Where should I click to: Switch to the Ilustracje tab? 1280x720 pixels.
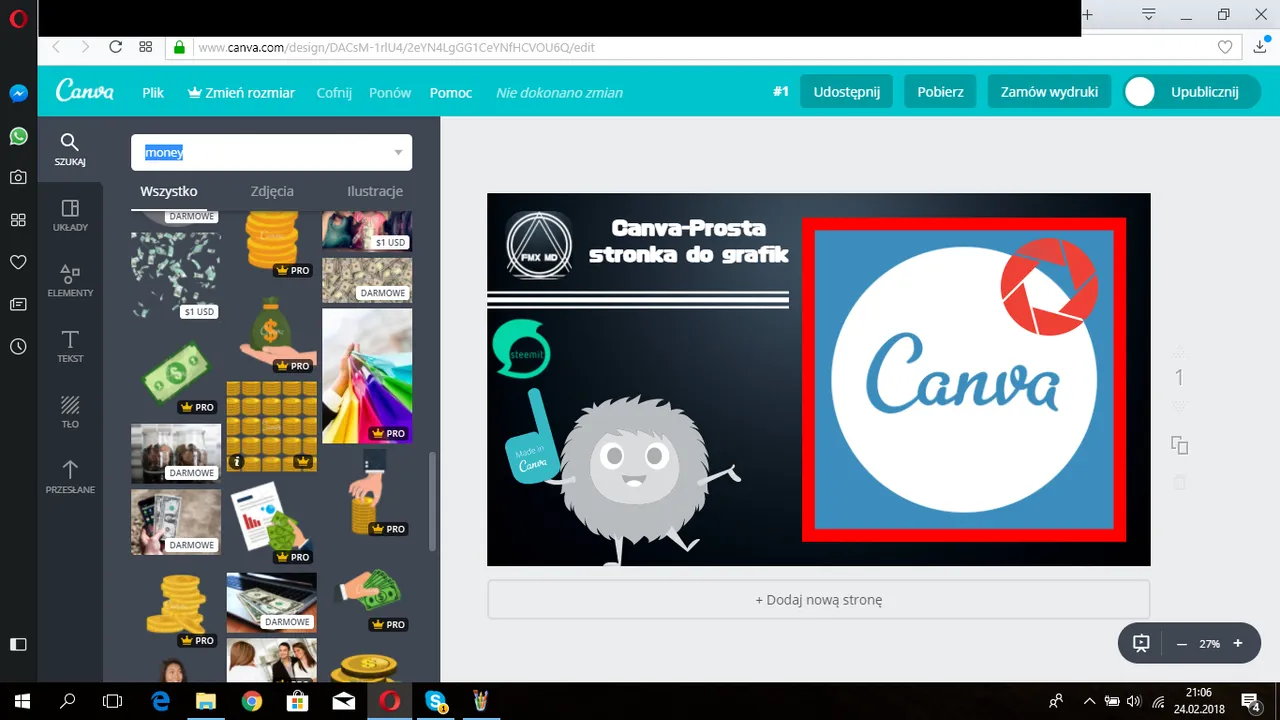point(375,191)
